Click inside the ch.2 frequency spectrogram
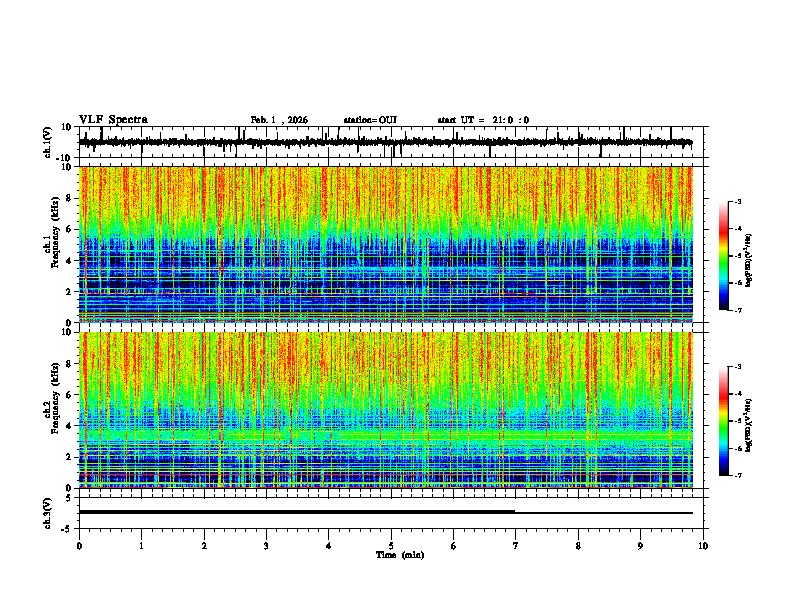792x612 pixels. (x=386, y=410)
